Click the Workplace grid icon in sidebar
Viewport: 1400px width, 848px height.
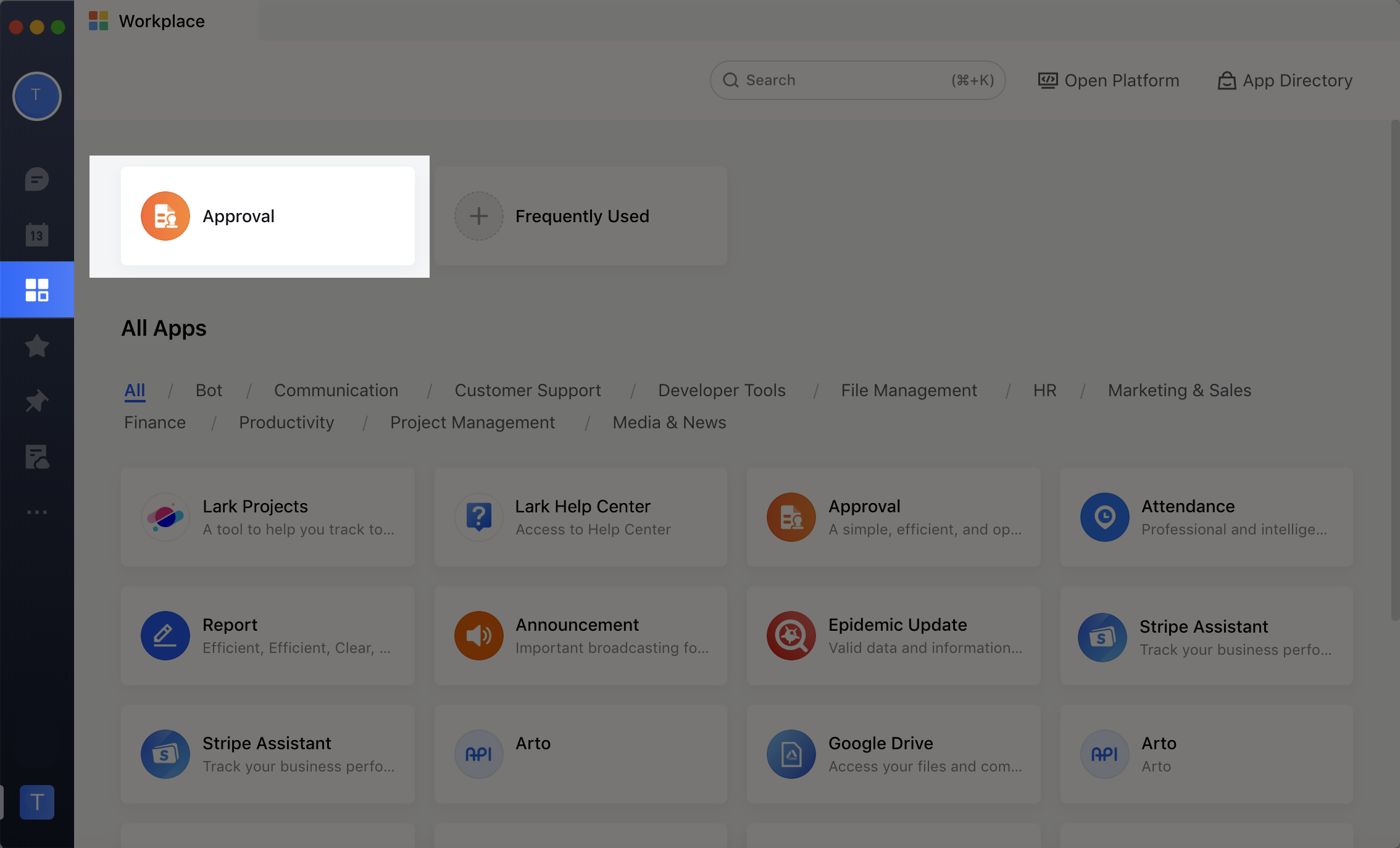[36, 289]
